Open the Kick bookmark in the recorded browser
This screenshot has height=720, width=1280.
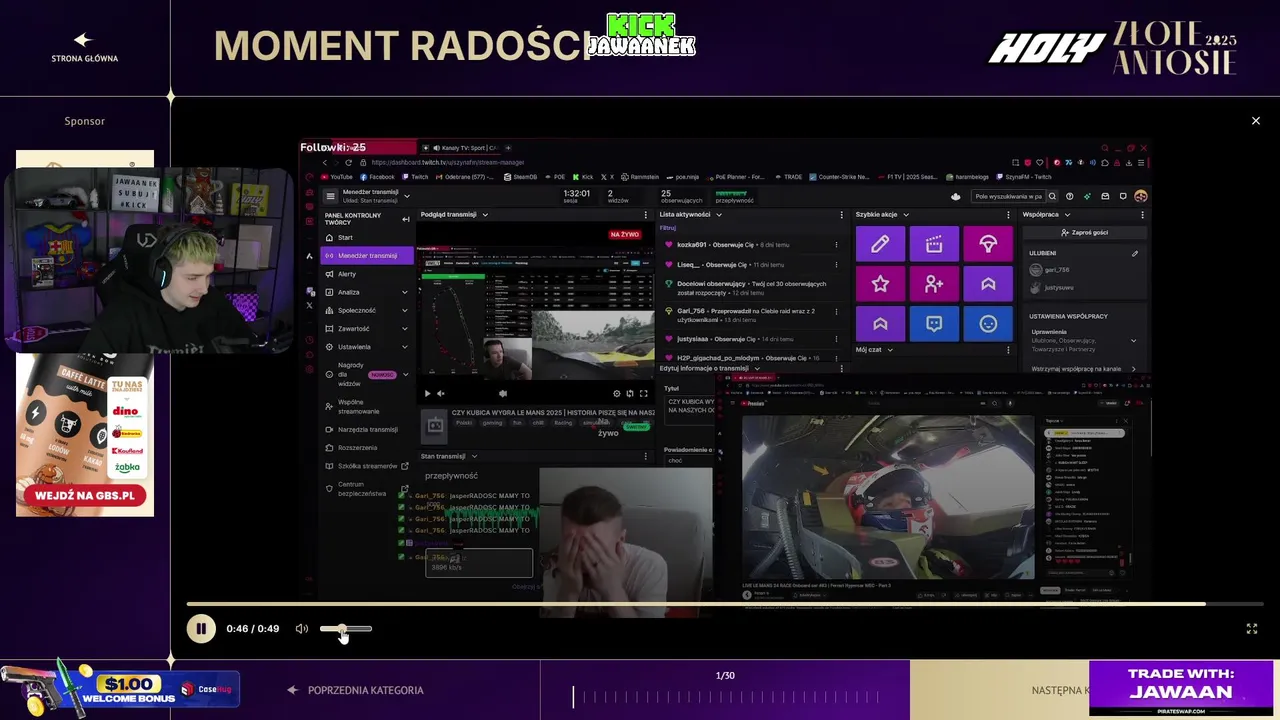(x=584, y=177)
